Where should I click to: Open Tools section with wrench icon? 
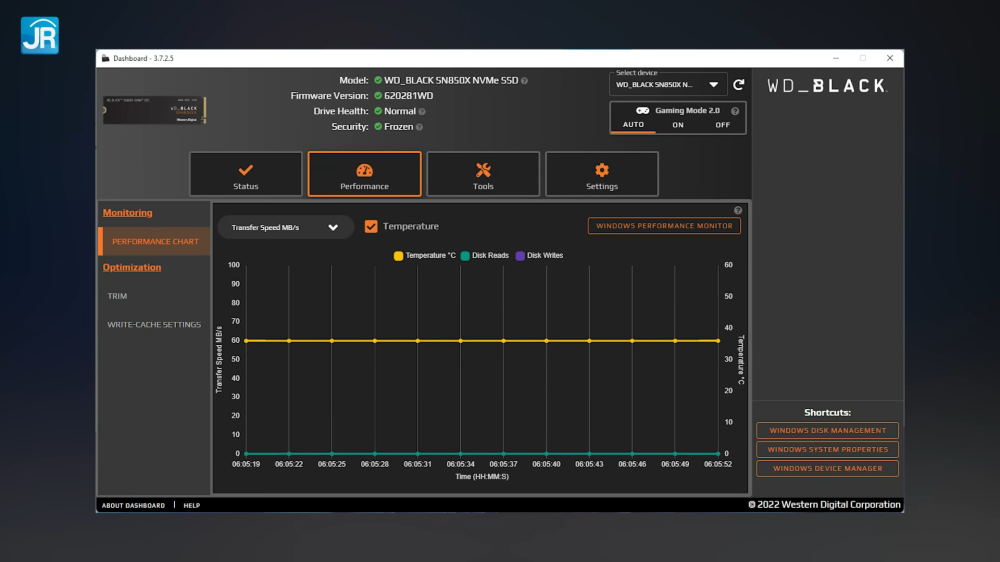pos(483,175)
